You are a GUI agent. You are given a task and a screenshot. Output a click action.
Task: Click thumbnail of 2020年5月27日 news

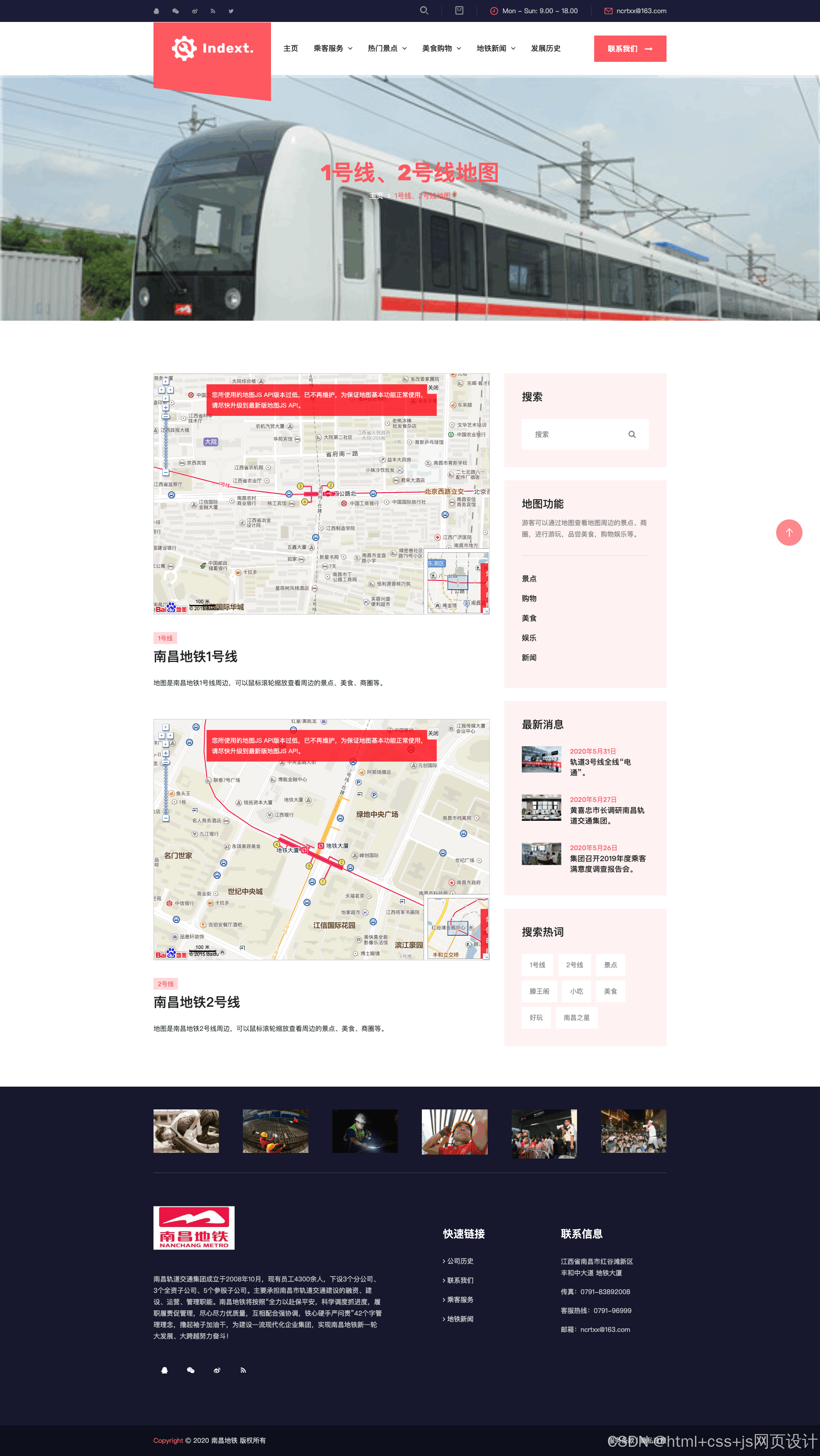coord(542,807)
